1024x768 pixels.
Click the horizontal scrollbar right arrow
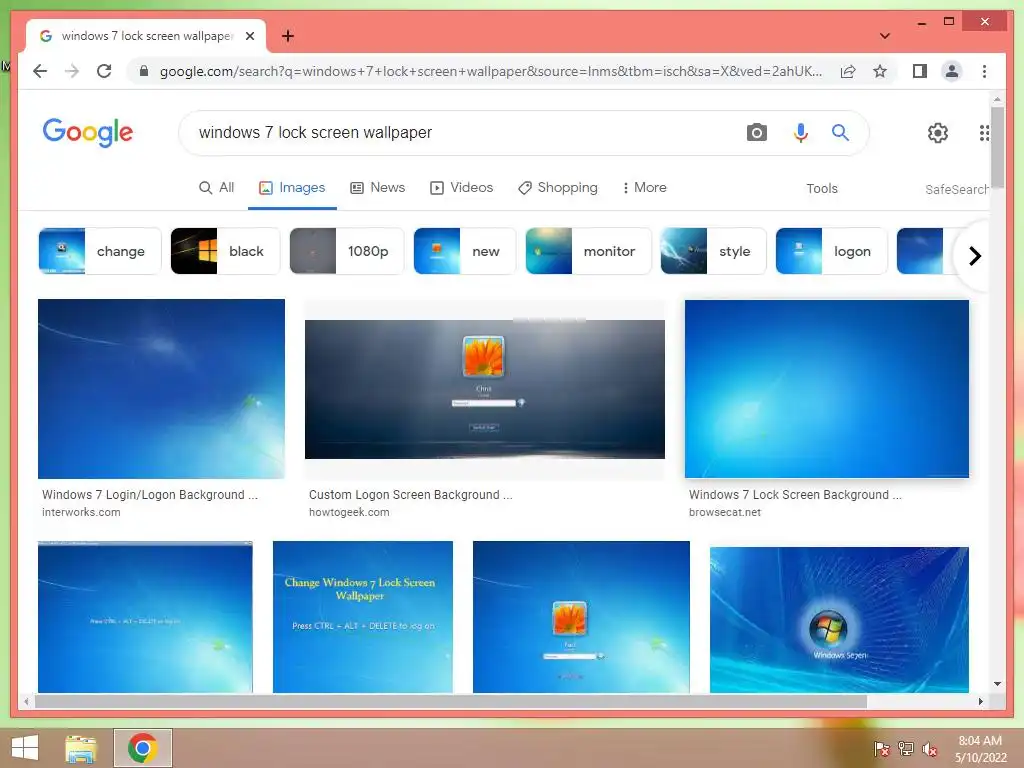[980, 701]
